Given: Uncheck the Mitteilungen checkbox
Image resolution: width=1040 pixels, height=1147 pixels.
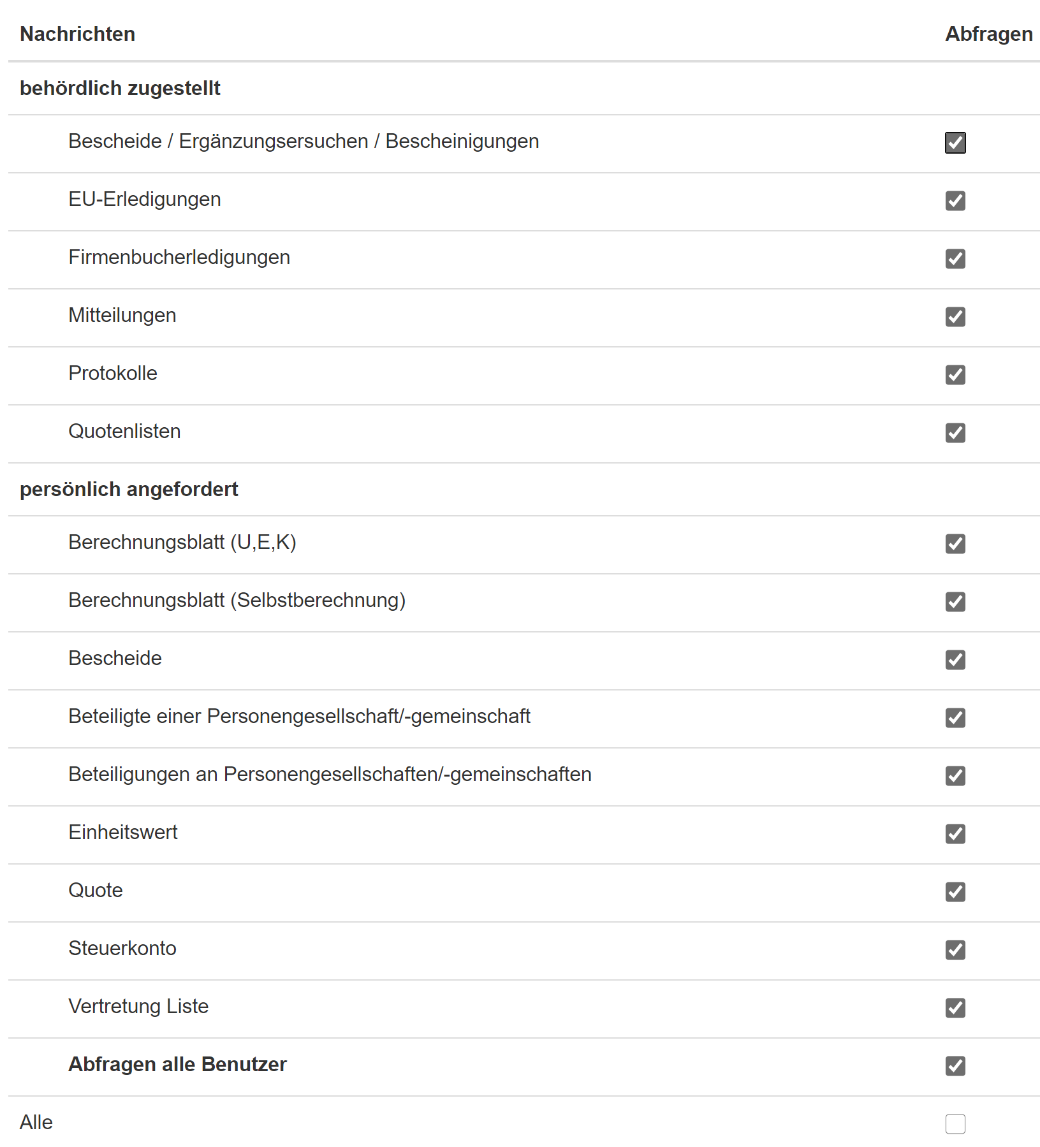Looking at the screenshot, I should (x=955, y=317).
